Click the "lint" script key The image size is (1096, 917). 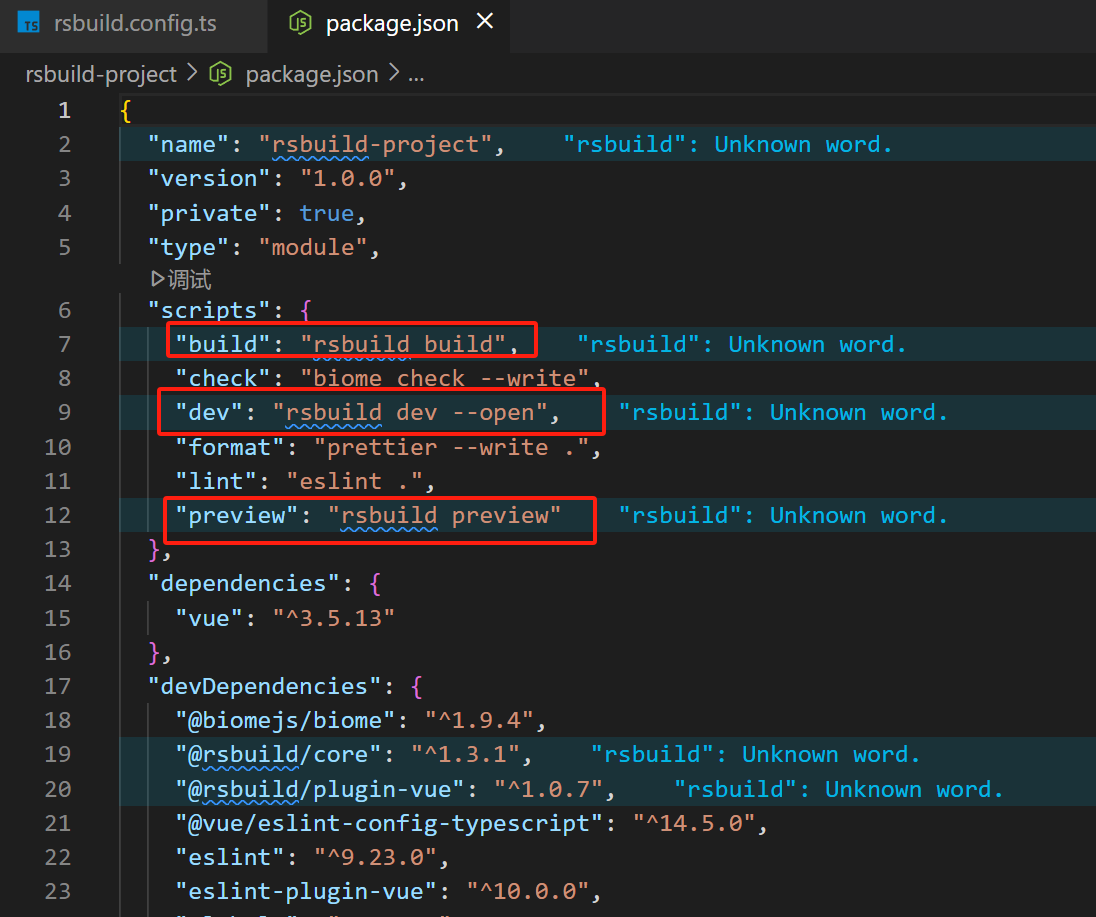coord(217,482)
